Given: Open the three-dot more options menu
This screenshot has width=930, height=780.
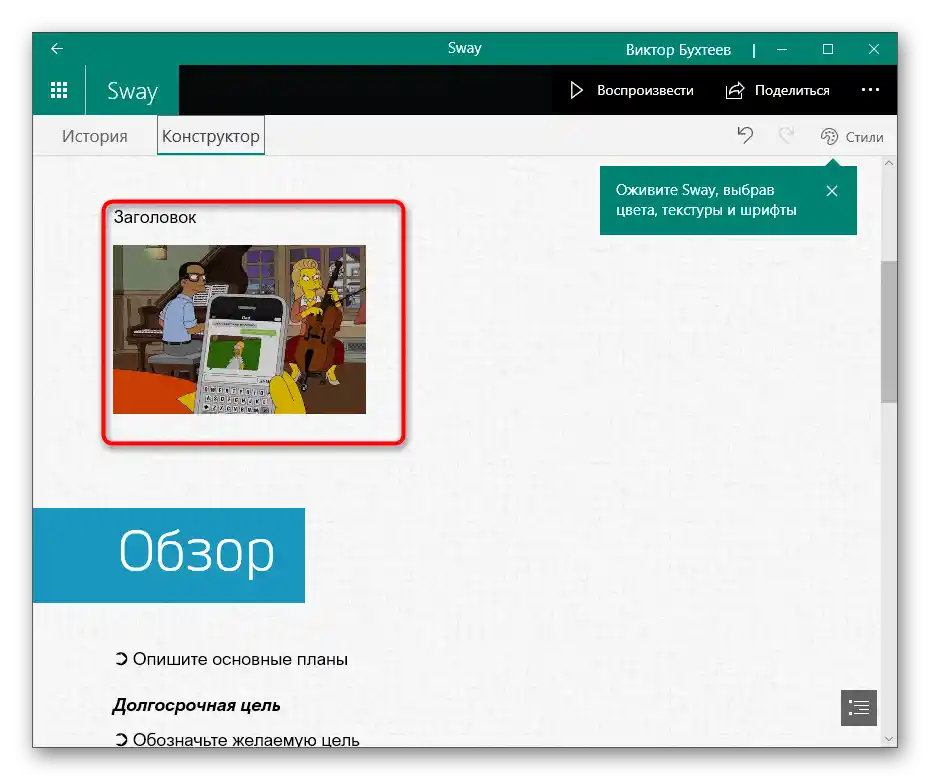Looking at the screenshot, I should pyautogui.click(x=870, y=90).
